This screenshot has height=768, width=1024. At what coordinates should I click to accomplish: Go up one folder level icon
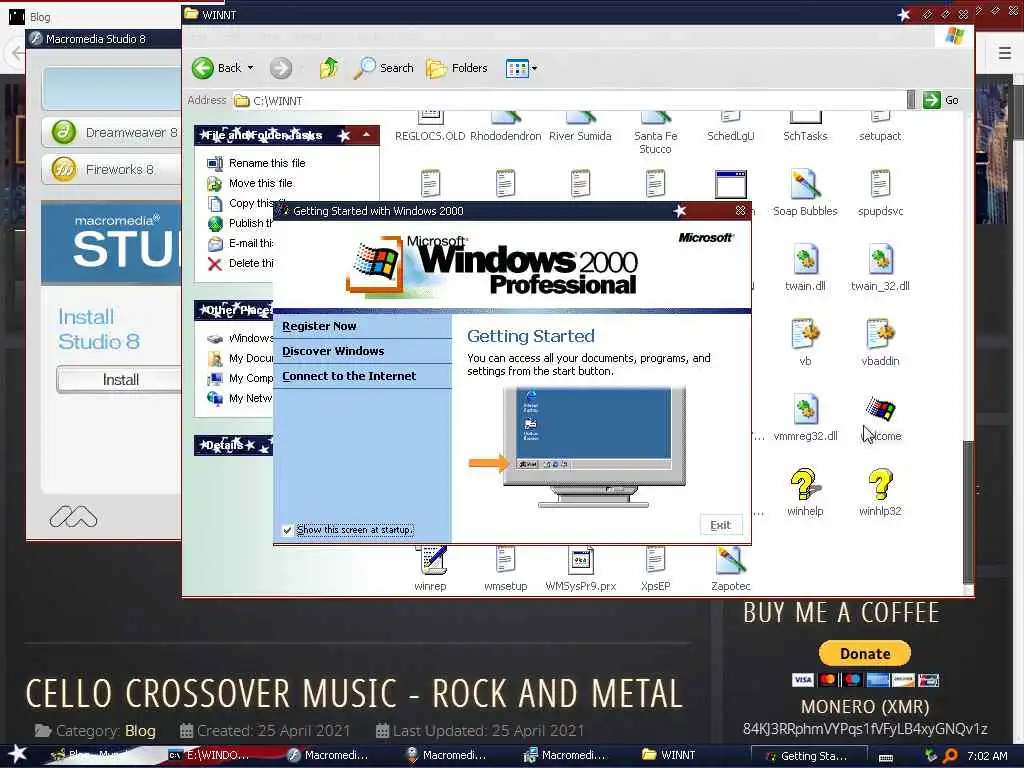pos(329,67)
